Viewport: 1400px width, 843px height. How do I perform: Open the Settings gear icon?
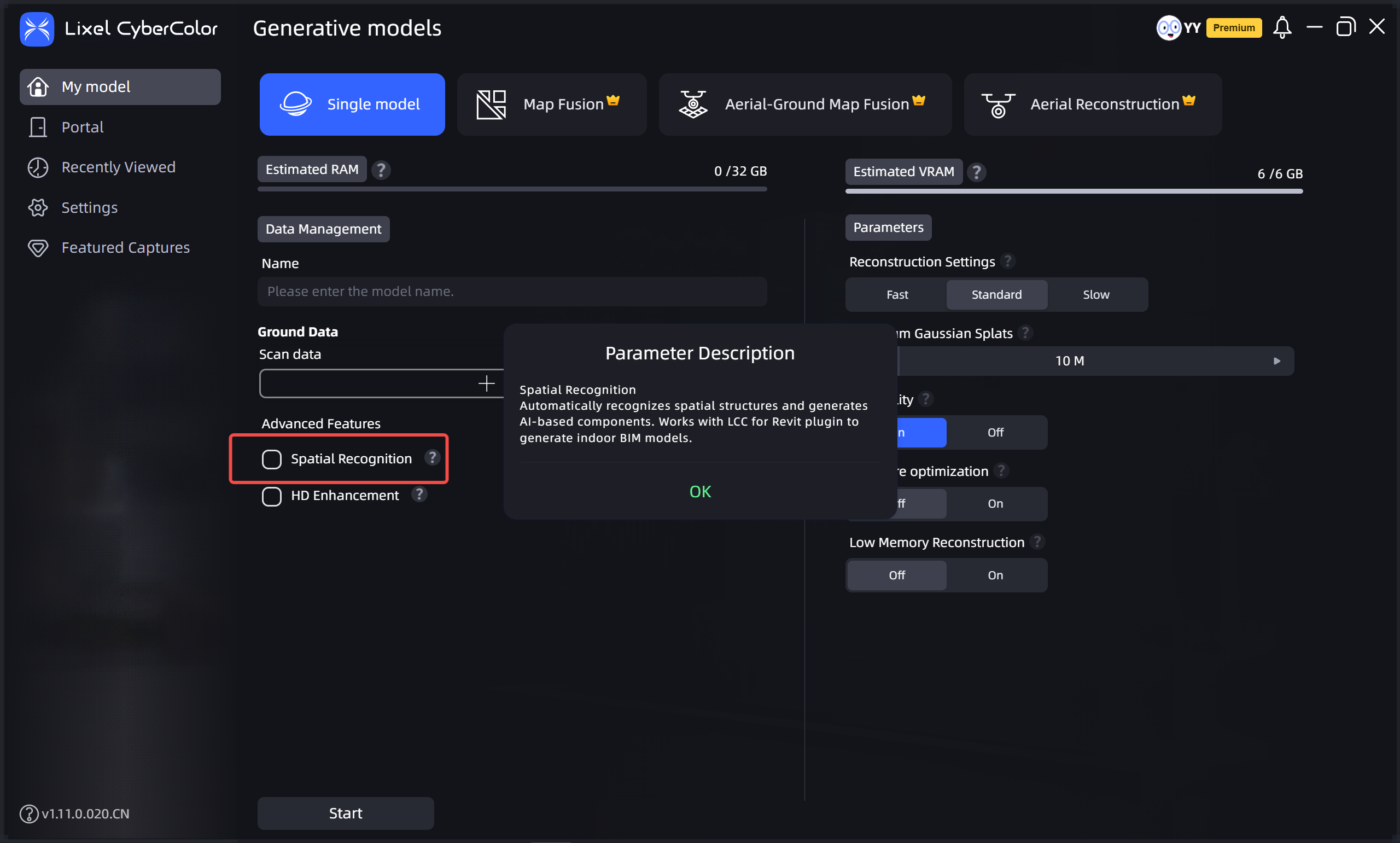38,208
